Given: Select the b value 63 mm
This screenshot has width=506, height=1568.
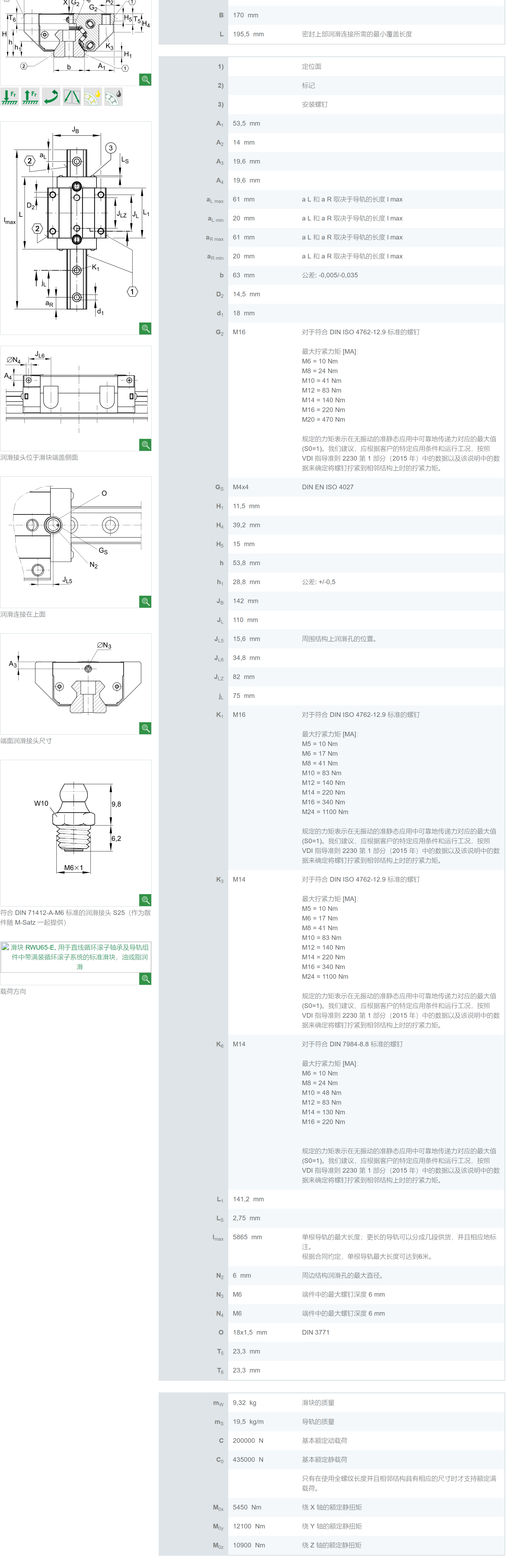Looking at the screenshot, I should pyautogui.click(x=244, y=275).
